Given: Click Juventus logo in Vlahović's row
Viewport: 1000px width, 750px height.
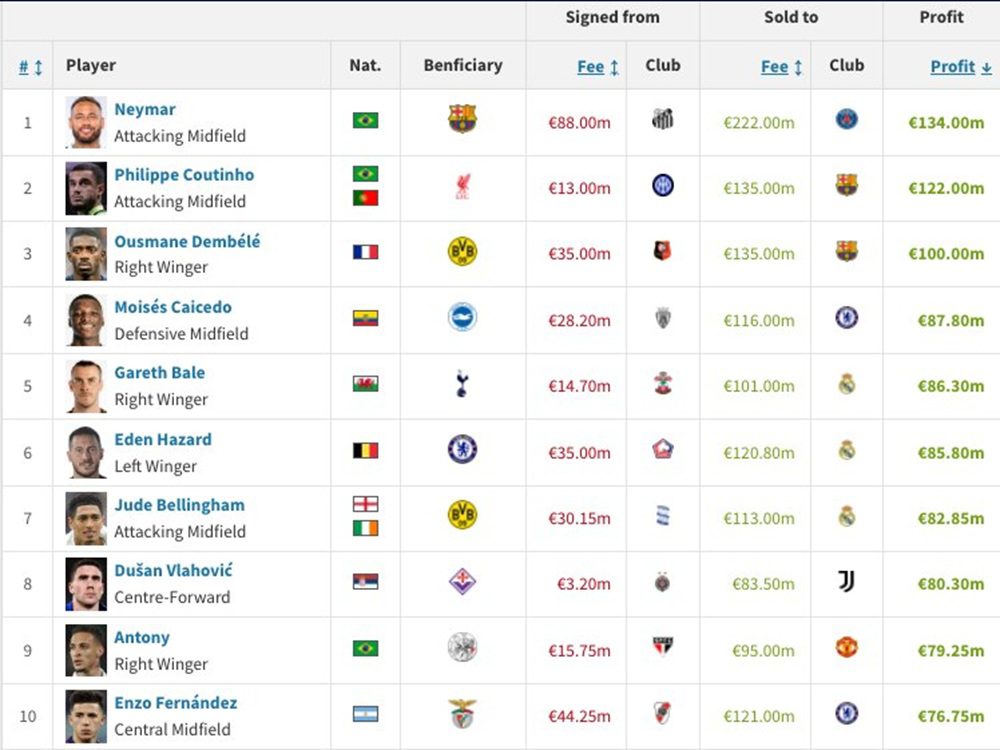Looking at the screenshot, I should [846, 582].
